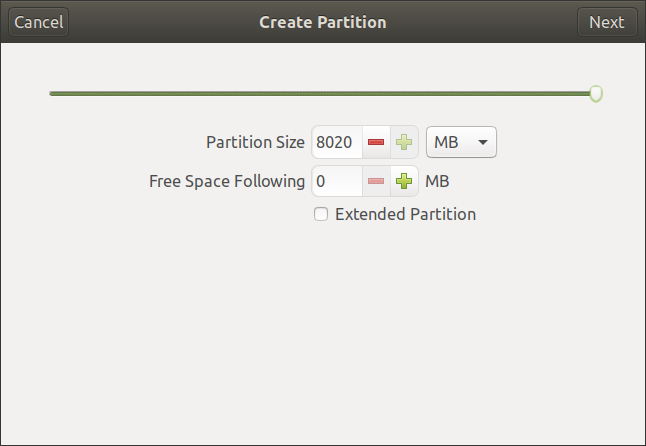The height and width of the screenshot is (446, 646).
Task: Click the "Free Space Following" label
Action: (x=227, y=182)
